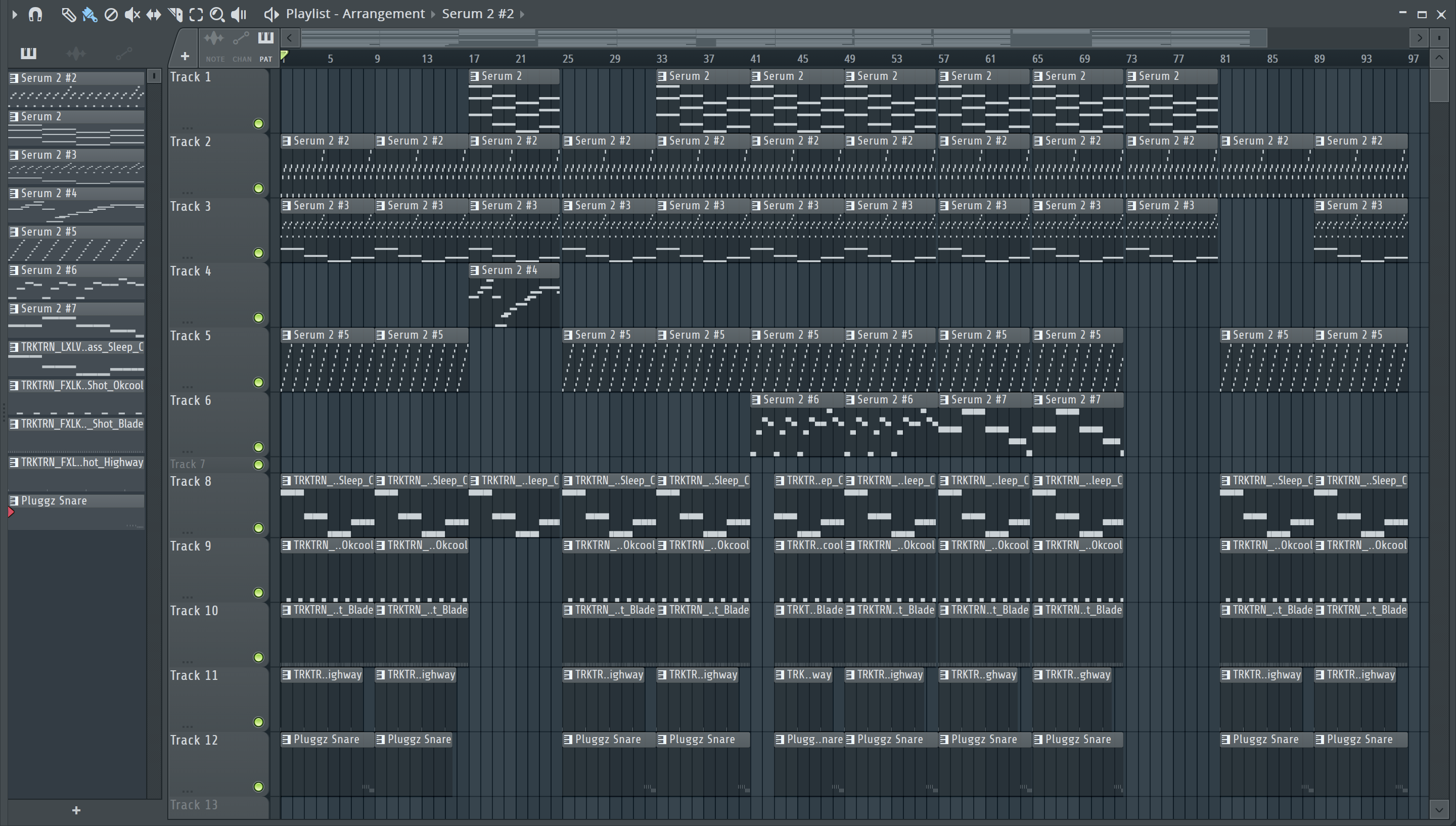
Task: Select Serum 2 #2 in pattern picker
Action: [x=76, y=89]
